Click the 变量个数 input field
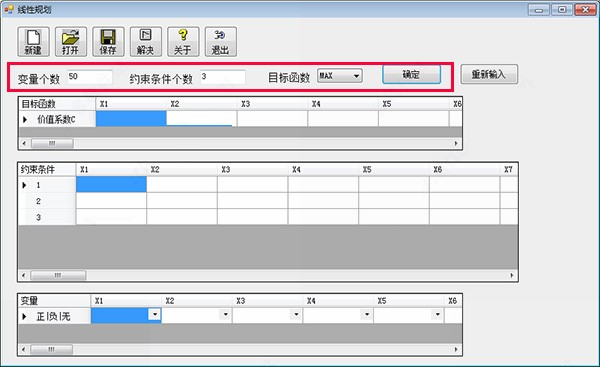Image resolution: width=600 pixels, height=367 pixels. click(x=90, y=77)
